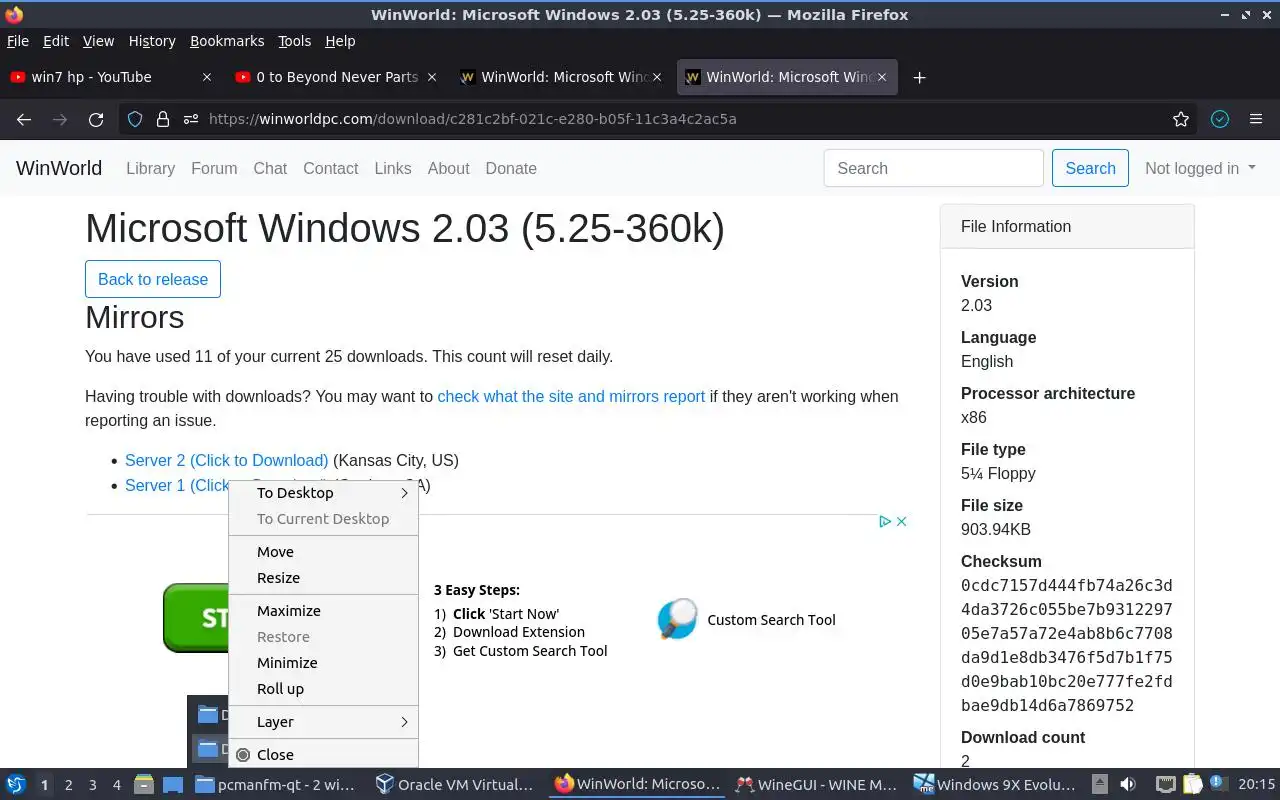Image resolution: width=1280 pixels, height=800 pixels.
Task: Choose Move from window context menu
Action: coord(323,552)
